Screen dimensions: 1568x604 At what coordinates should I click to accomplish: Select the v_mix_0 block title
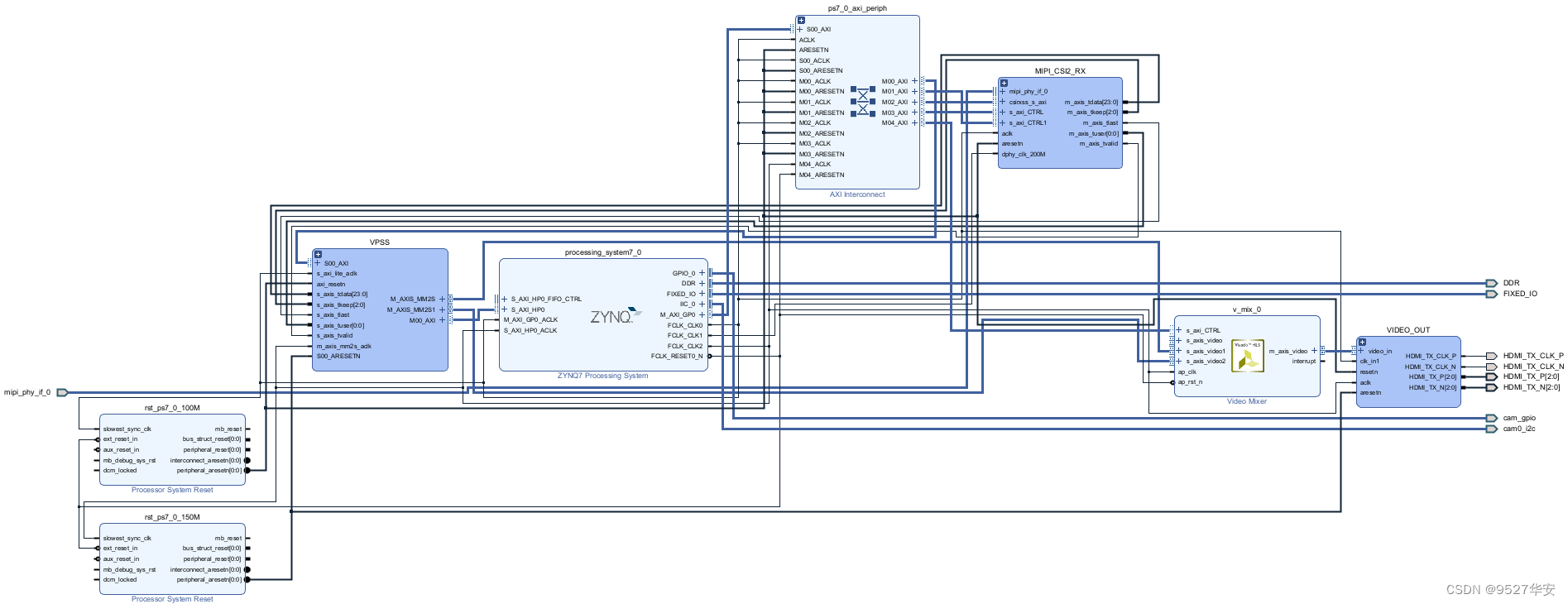[1247, 309]
